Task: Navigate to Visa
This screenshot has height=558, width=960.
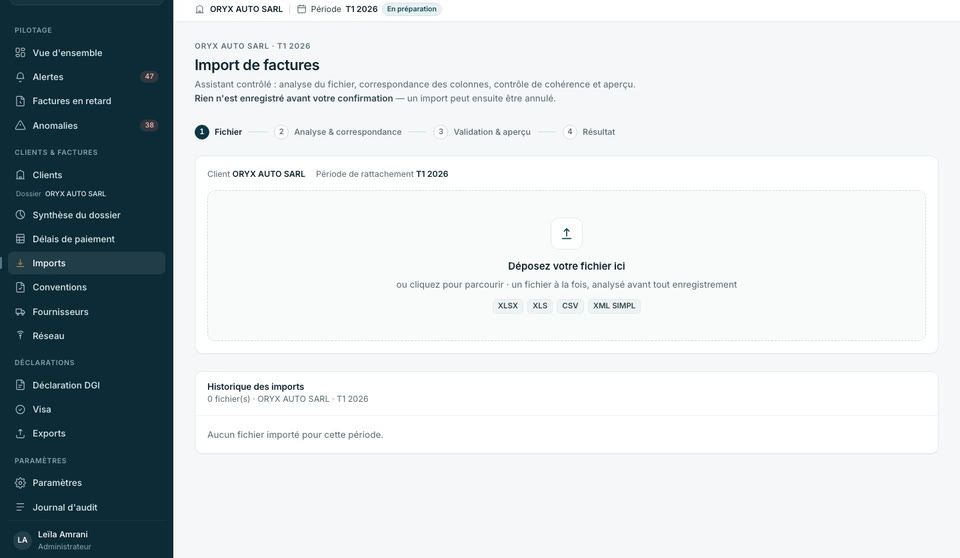Action: tap(86, 409)
